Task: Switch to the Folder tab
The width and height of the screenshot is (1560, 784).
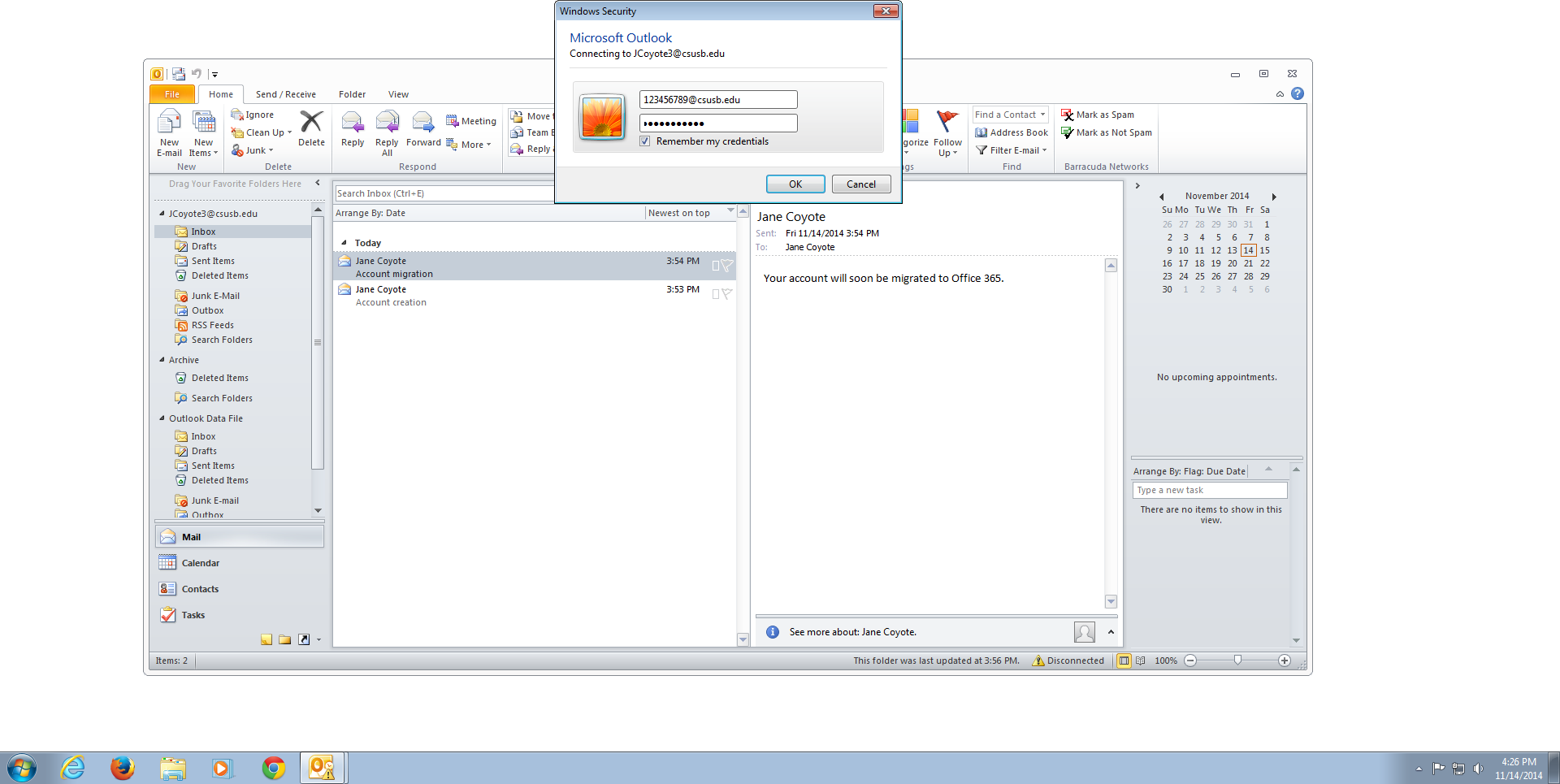Action: click(x=353, y=94)
